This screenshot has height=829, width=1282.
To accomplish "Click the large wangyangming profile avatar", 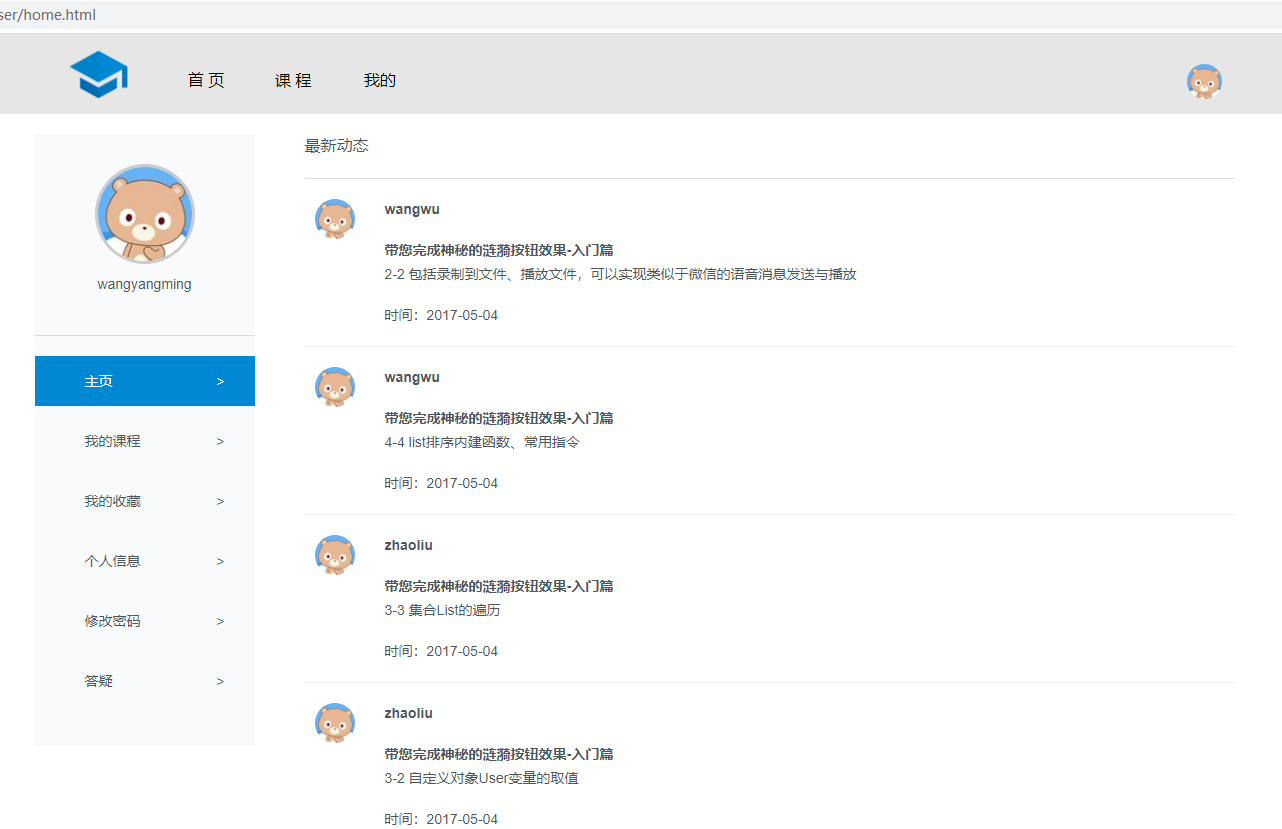I will point(145,214).
